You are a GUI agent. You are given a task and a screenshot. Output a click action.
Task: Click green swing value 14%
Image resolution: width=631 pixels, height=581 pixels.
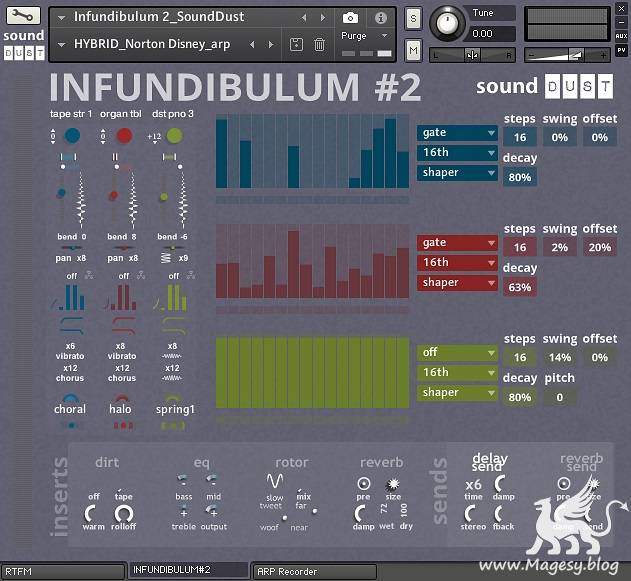pyautogui.click(x=559, y=357)
